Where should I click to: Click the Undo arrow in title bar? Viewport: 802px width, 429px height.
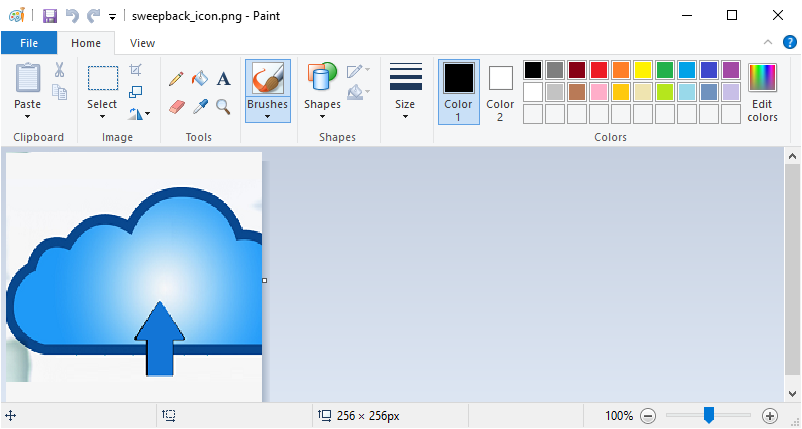click(72, 16)
